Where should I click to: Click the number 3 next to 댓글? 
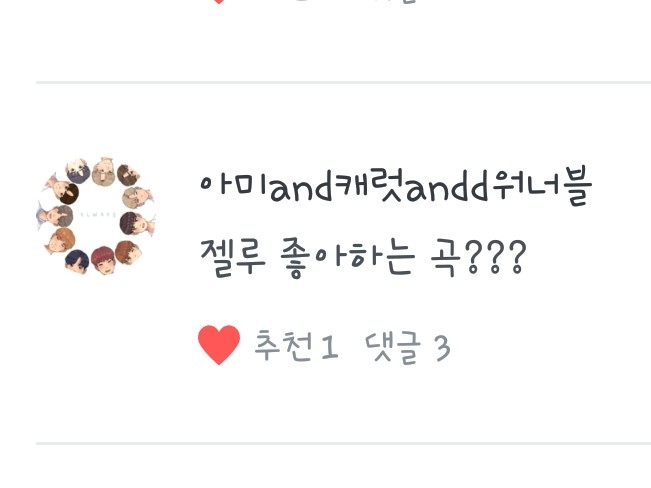click(x=442, y=348)
